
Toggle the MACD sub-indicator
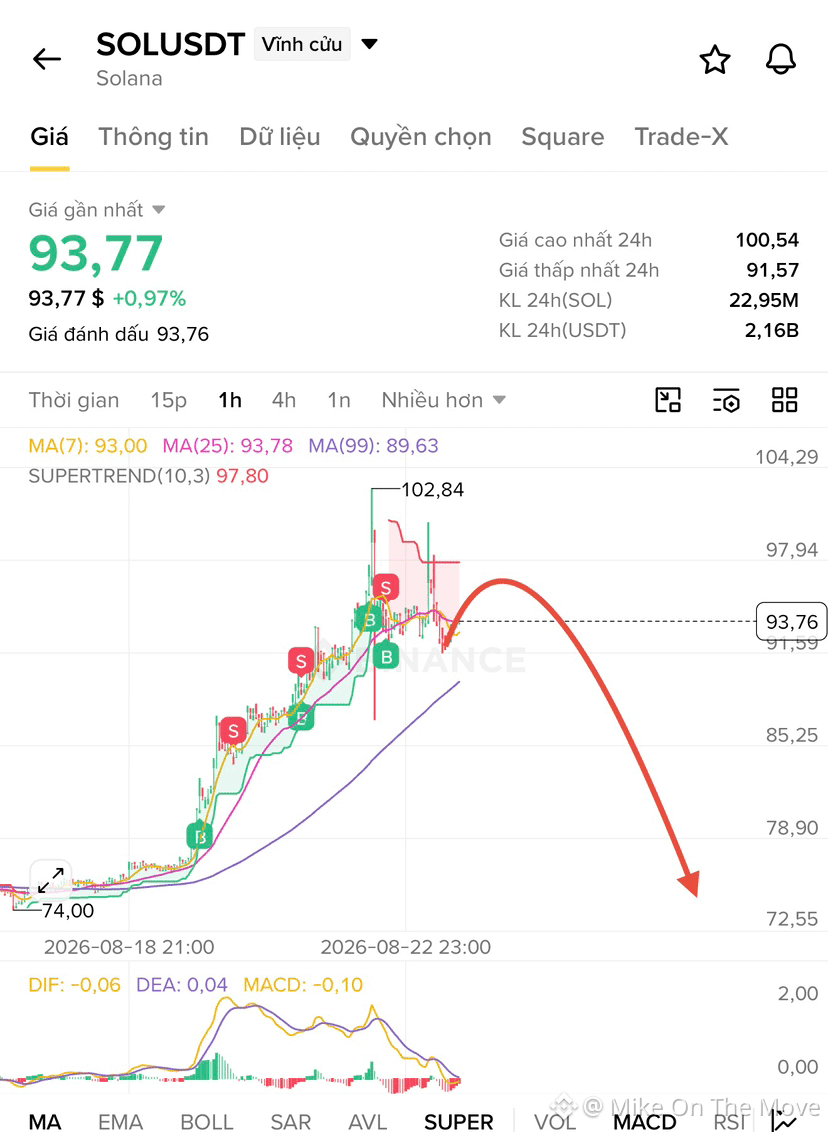point(644,1121)
